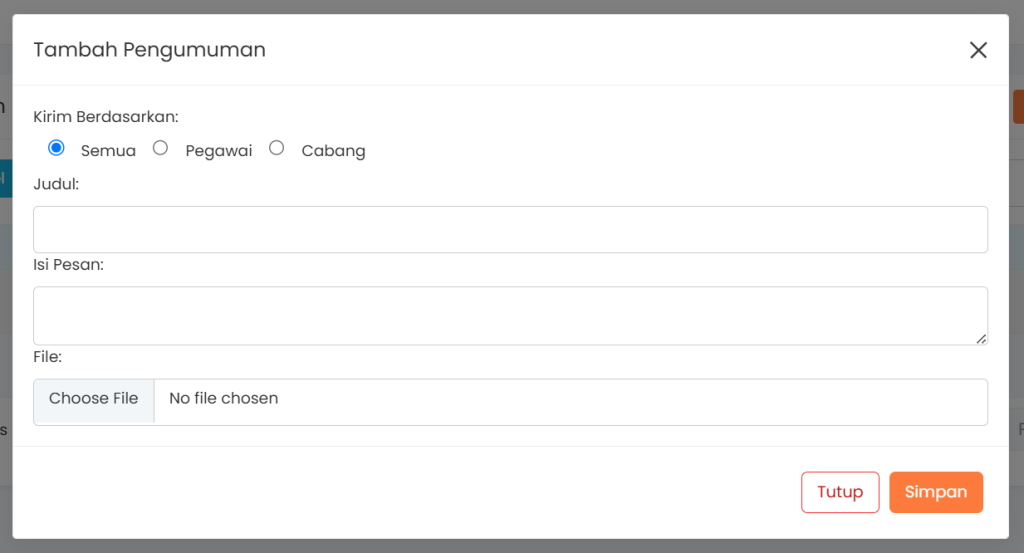Screen dimensions: 1024x553
Task: Click the 'No file chosen' file field
Action: point(570,399)
